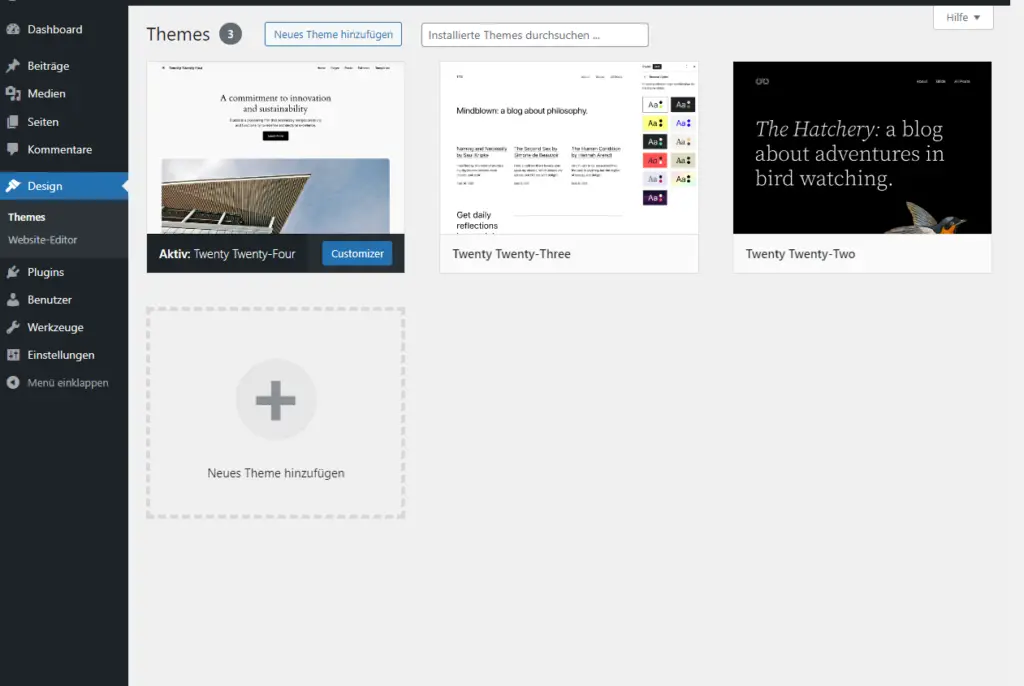Image resolution: width=1024 pixels, height=686 pixels.
Task: Open the Website-Editor submenu entry
Action: tap(42, 240)
